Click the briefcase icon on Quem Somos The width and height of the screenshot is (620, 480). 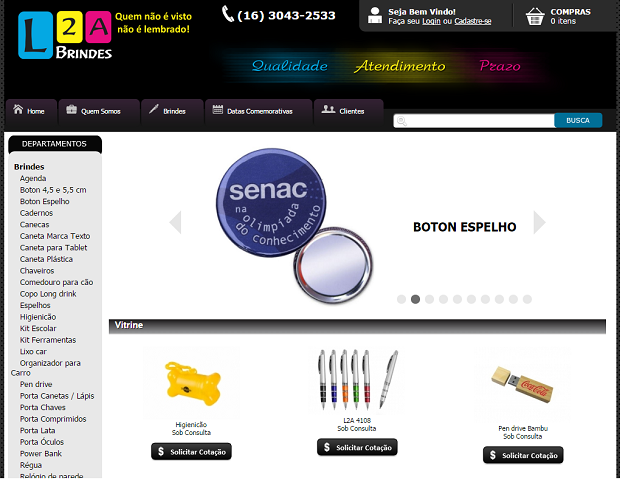(x=72, y=110)
